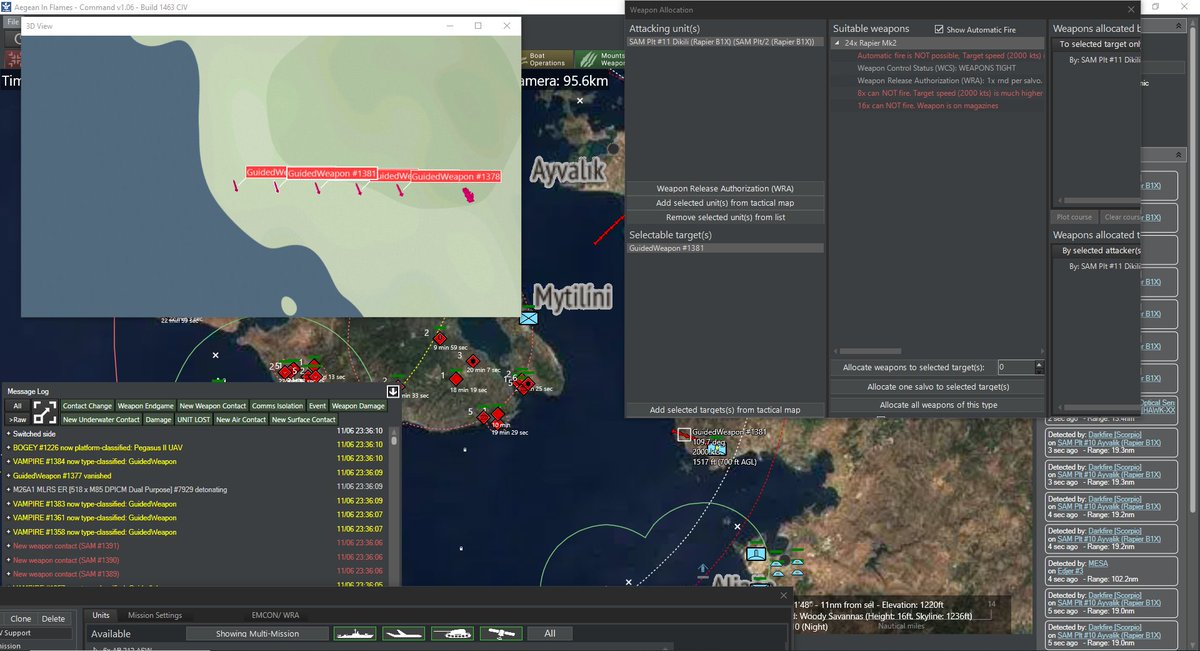
Task: Click the allocate weapons quantity field
Action: tap(1014, 367)
